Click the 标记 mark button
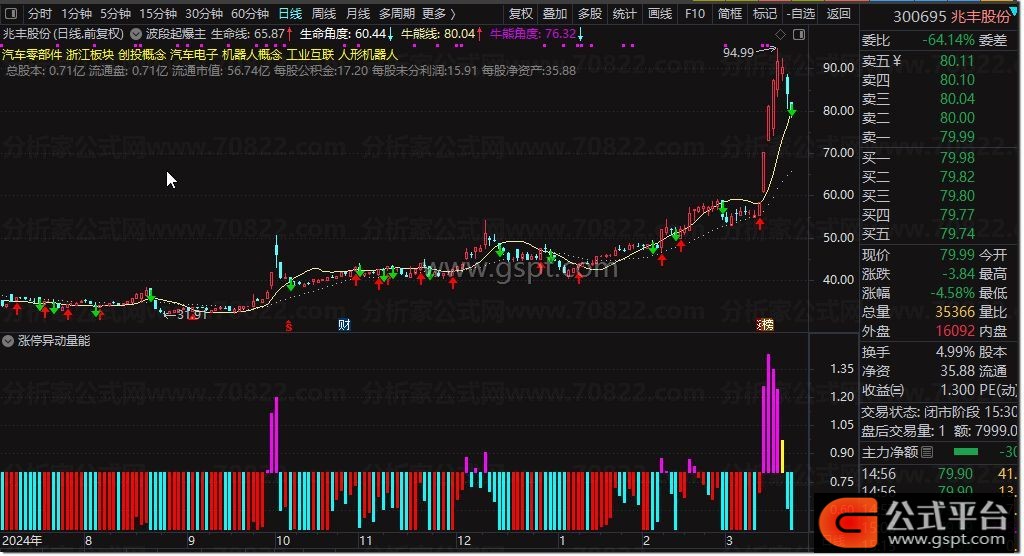The height and width of the screenshot is (556, 1024). pos(765,13)
